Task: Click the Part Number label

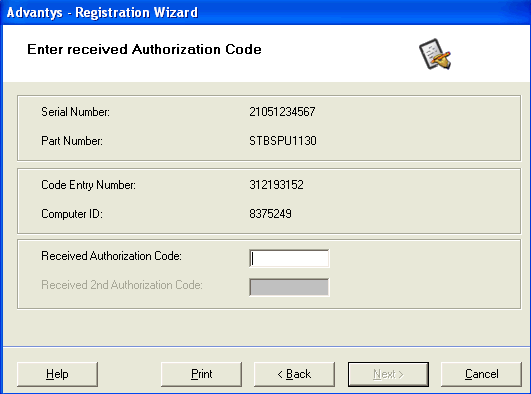Action: click(x=72, y=141)
